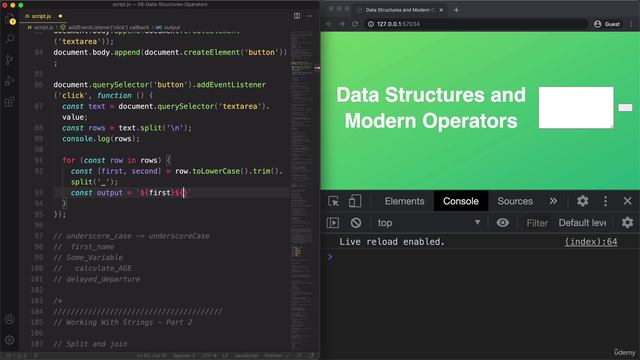Switch to the Elements tab in DevTools
Viewport: 640px width, 360px height.
pos(404,201)
